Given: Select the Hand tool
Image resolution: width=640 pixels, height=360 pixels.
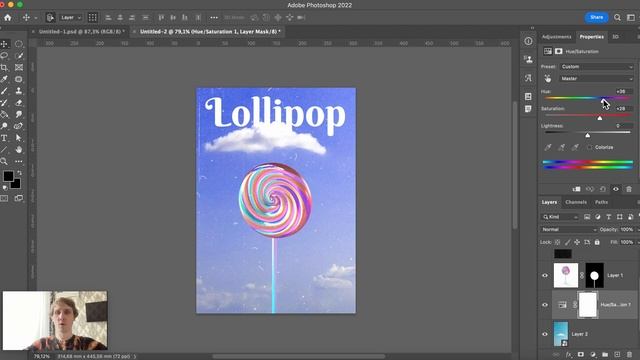Looking at the screenshot, I should (x=19, y=150).
